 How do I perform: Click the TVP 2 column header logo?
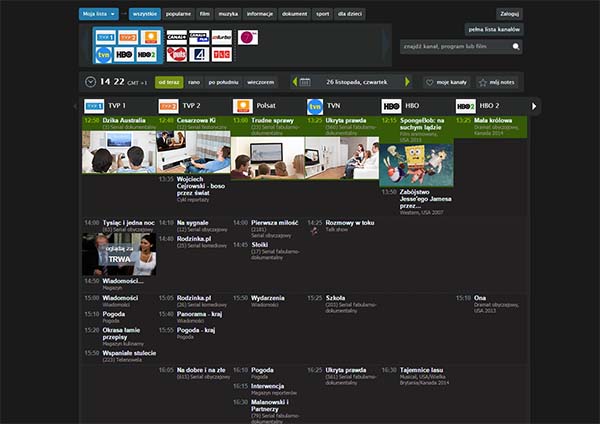click(x=168, y=106)
